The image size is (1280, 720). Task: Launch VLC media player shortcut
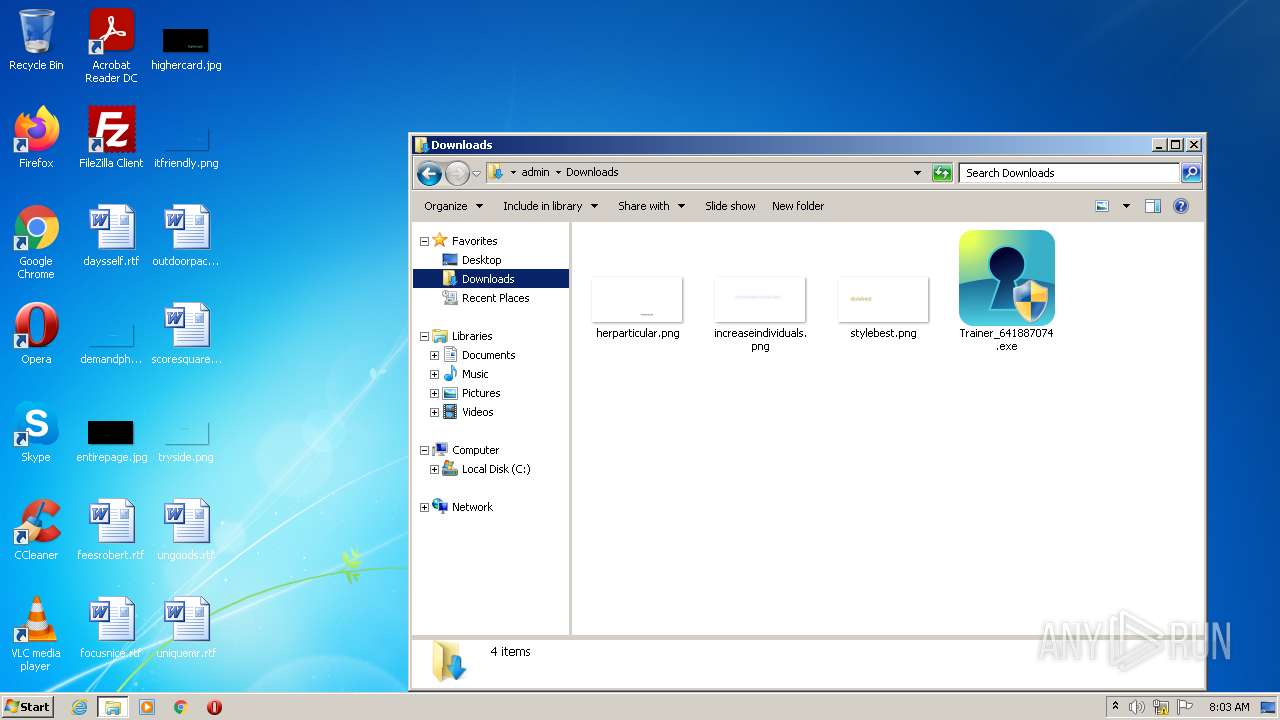tap(36, 633)
